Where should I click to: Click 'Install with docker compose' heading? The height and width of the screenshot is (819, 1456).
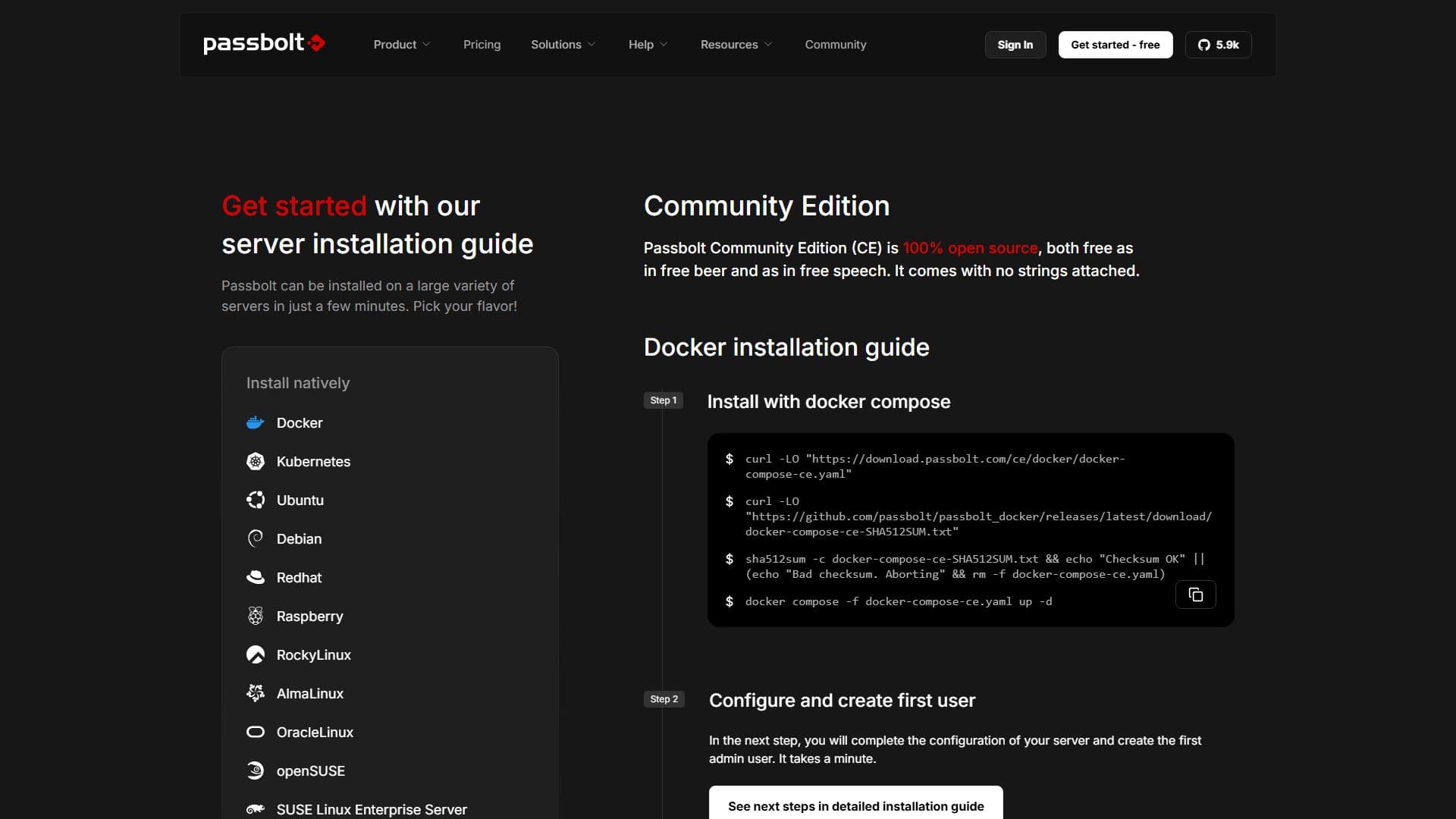point(829,402)
